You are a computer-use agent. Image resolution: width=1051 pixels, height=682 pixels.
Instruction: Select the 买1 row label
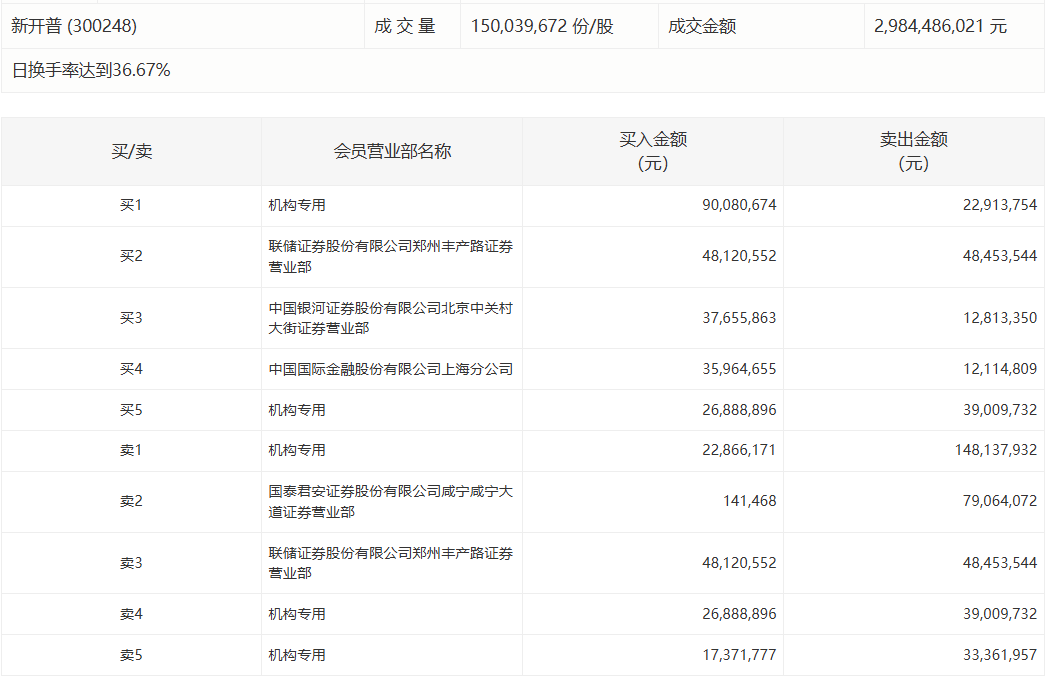pyautogui.click(x=131, y=205)
